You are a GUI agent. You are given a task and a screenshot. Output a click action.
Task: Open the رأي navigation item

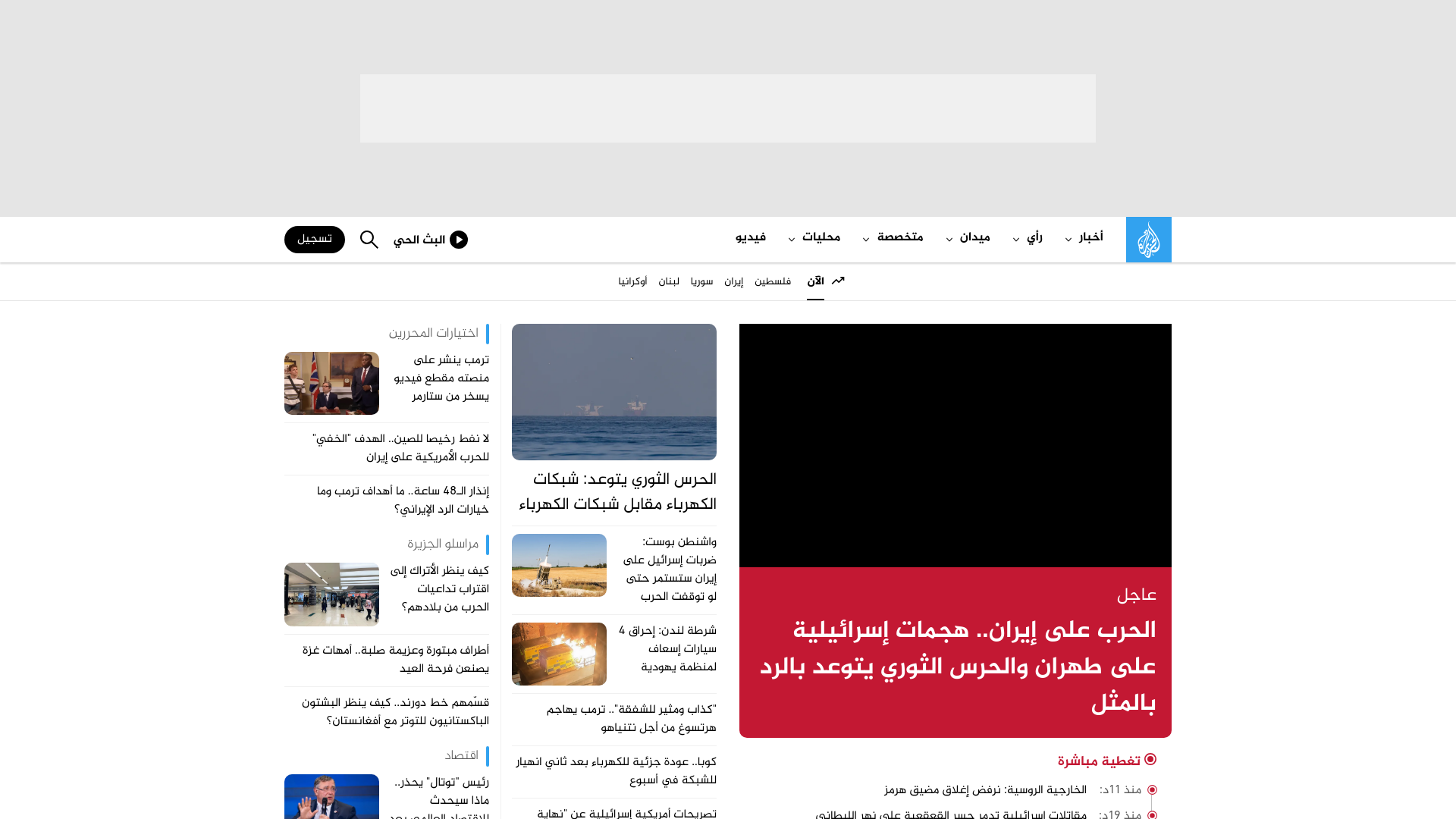click(1034, 238)
